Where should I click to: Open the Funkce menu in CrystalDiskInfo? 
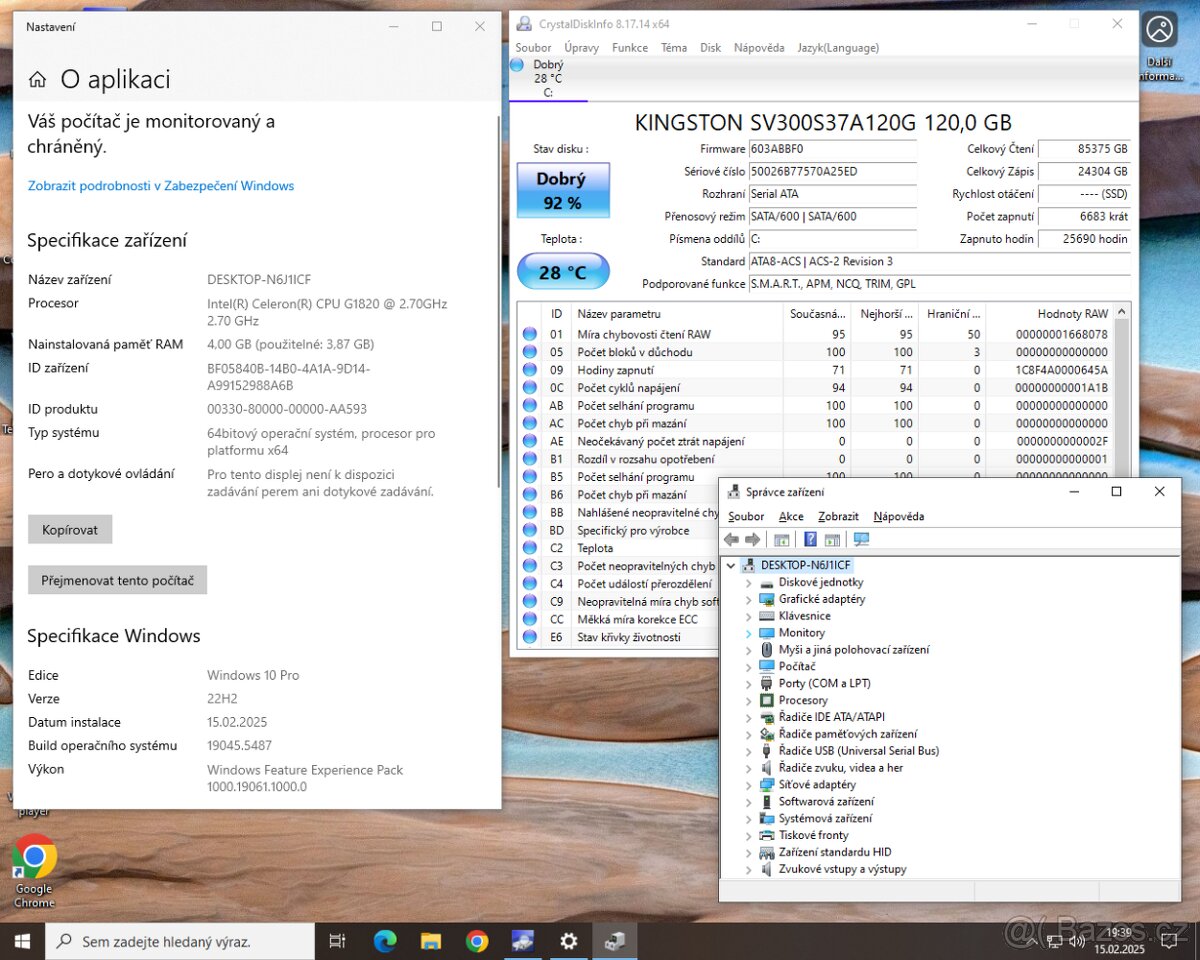630,47
